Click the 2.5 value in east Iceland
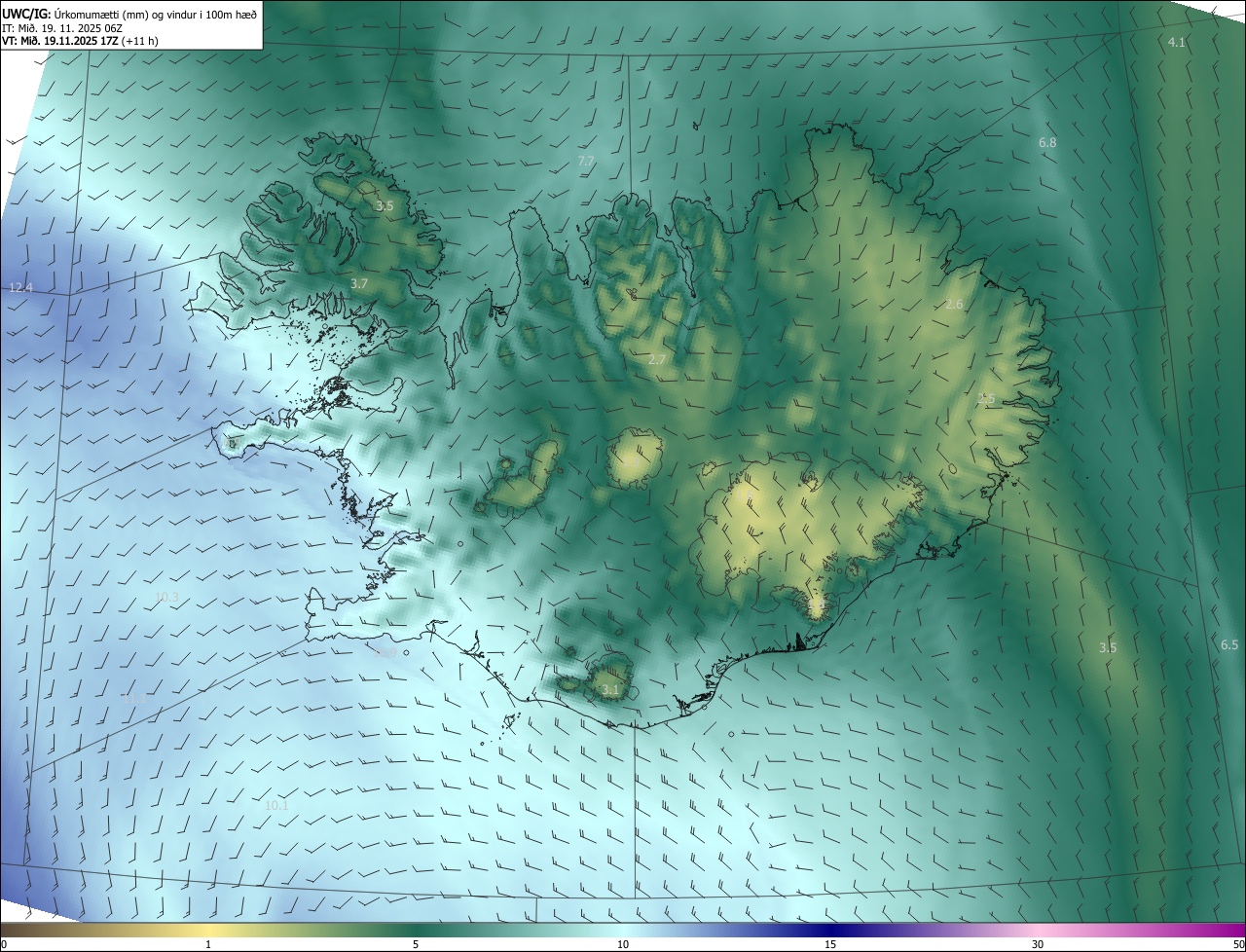Screen dimensions: 1246x952 pyautogui.click(x=986, y=398)
